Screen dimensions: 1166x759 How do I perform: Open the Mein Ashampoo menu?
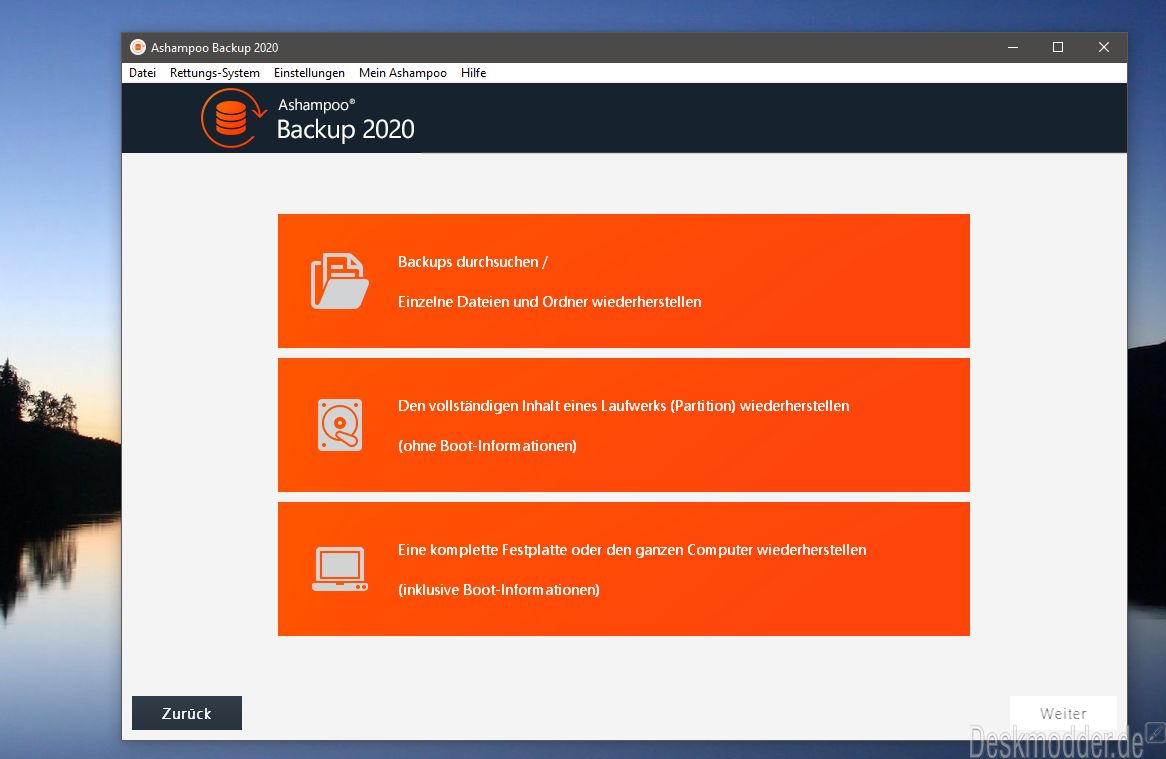pos(402,73)
